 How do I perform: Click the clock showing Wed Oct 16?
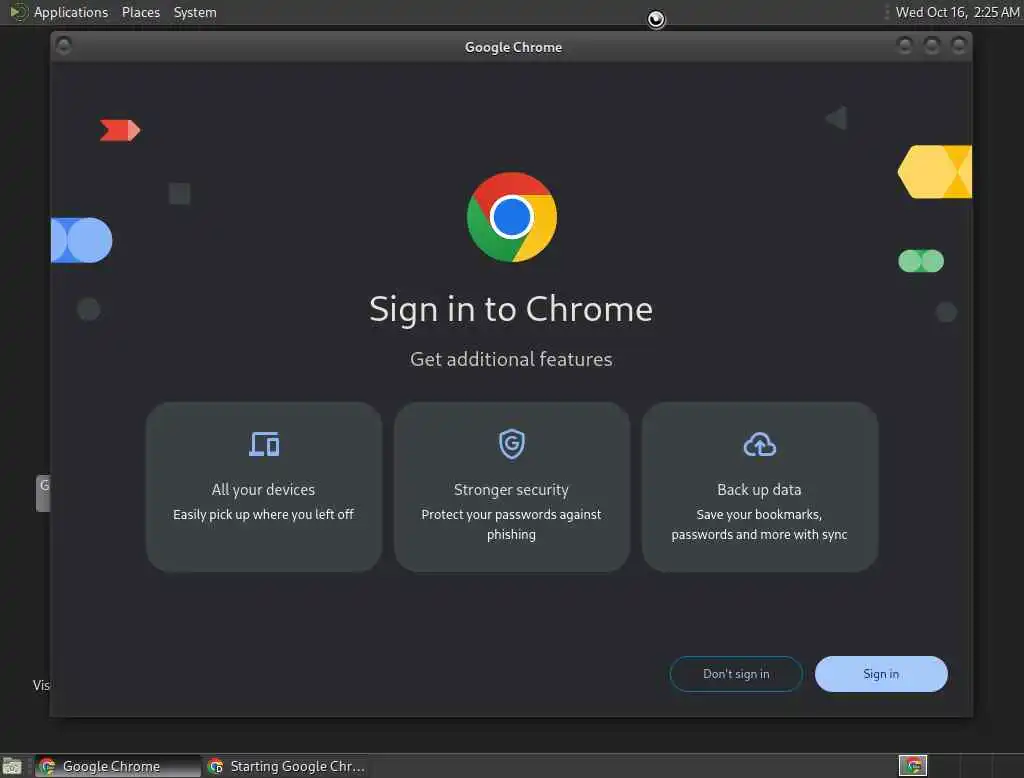(x=957, y=12)
